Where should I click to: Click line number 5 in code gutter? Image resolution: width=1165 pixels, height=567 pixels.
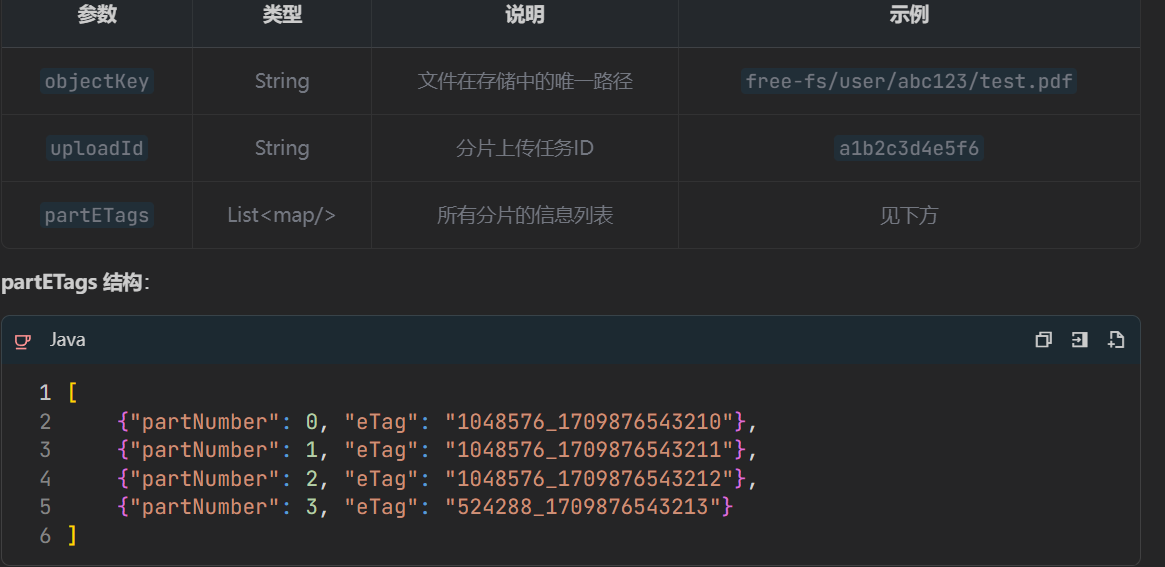45,507
